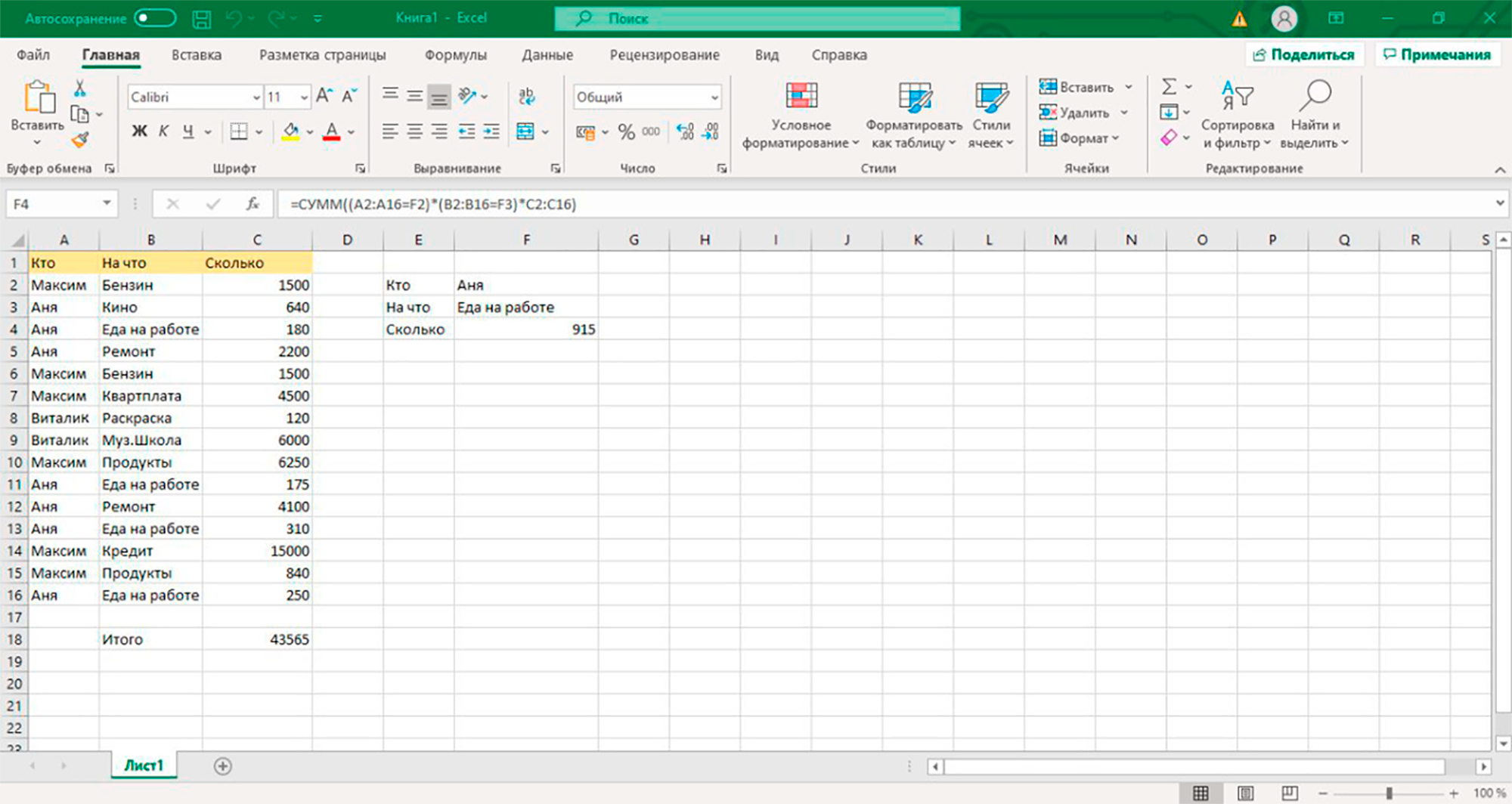
Task: Increase font size with larger A
Action: click(324, 96)
